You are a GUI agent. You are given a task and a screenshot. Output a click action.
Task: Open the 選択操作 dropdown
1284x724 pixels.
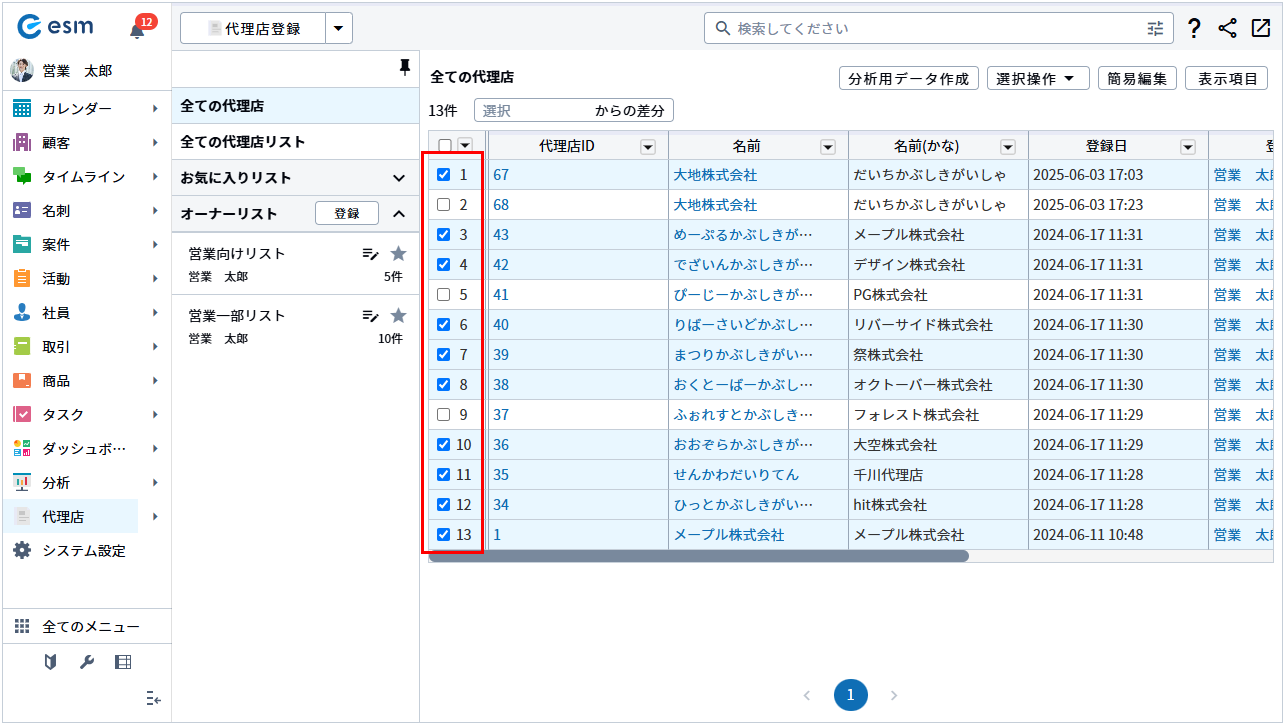point(1038,79)
